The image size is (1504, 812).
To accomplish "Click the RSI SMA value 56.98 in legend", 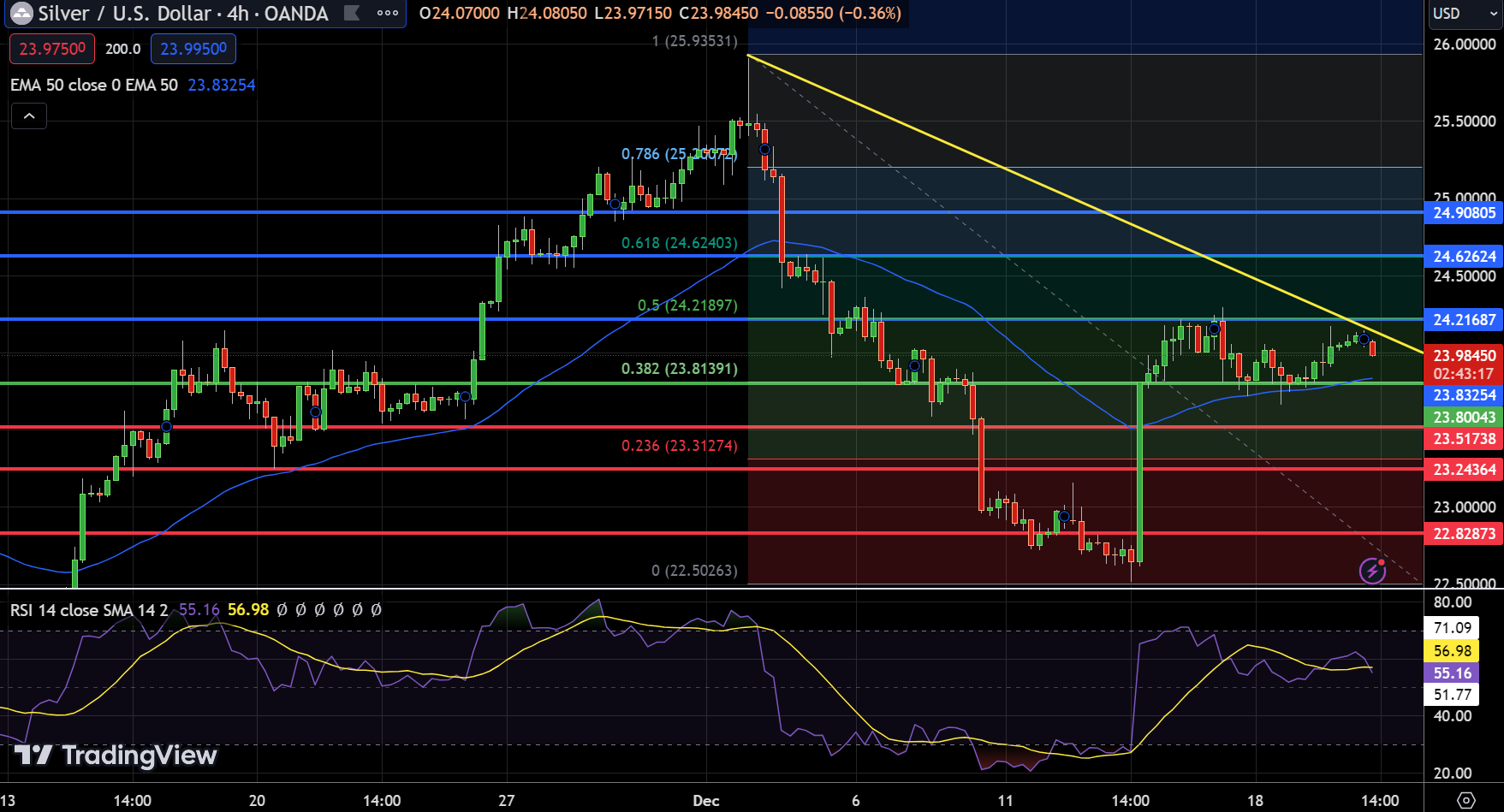I will [248, 610].
